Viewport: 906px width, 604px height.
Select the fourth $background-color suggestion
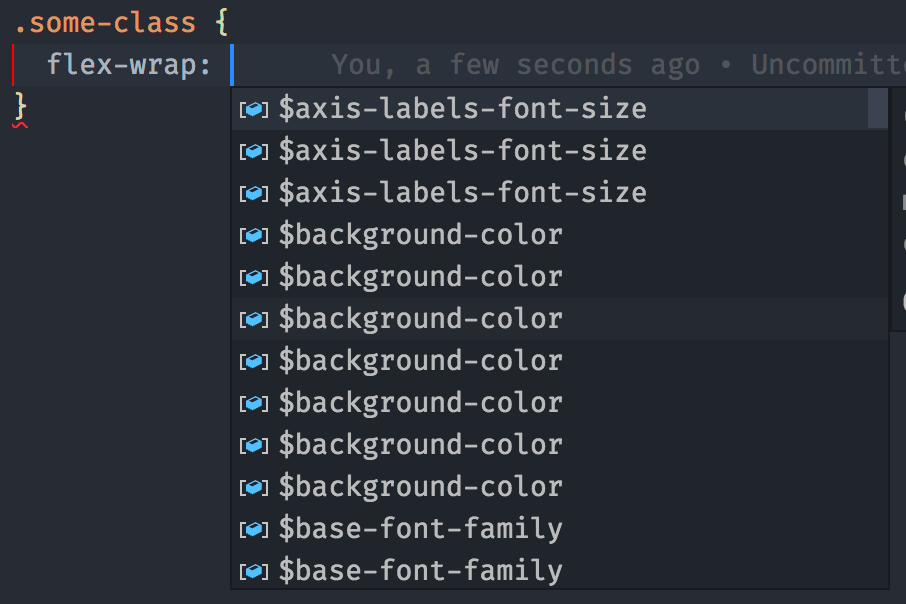tap(420, 360)
